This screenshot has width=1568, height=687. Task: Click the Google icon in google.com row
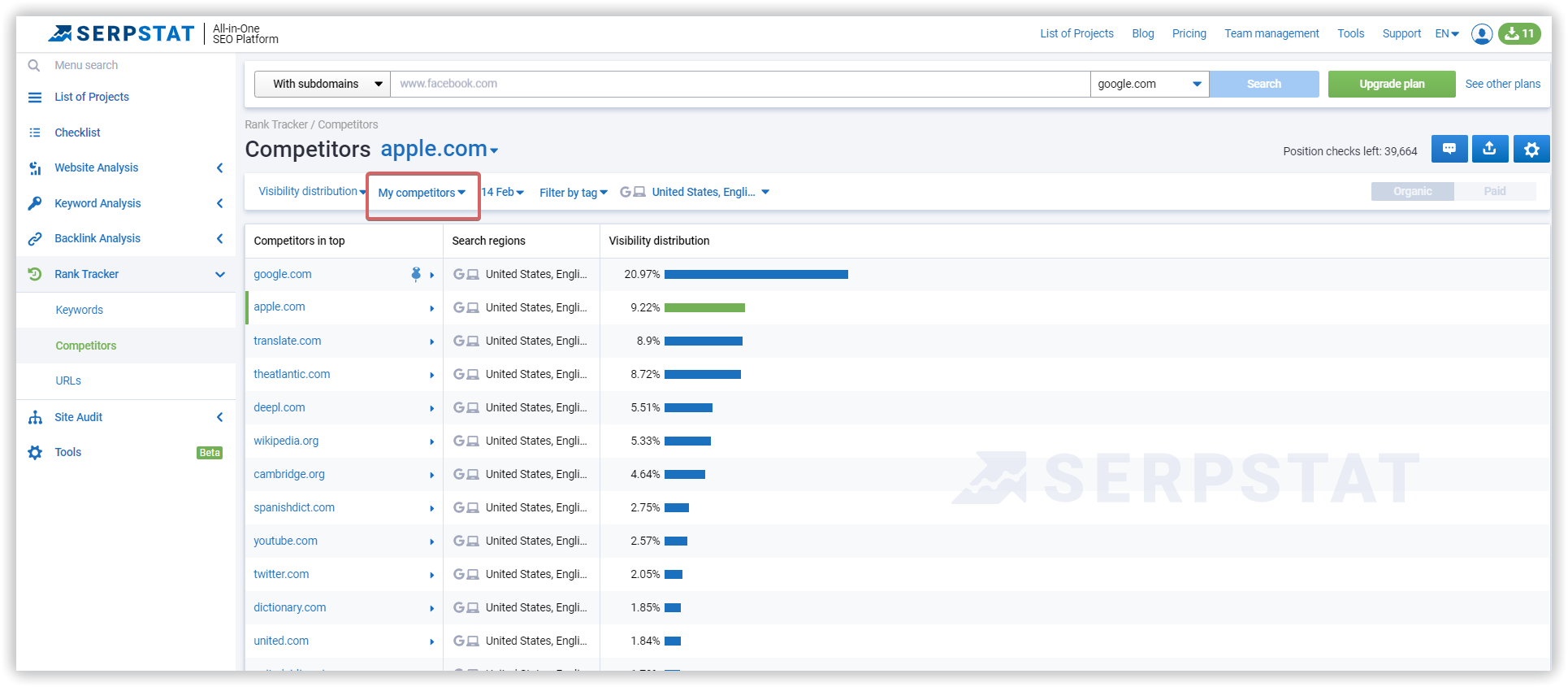click(x=459, y=275)
